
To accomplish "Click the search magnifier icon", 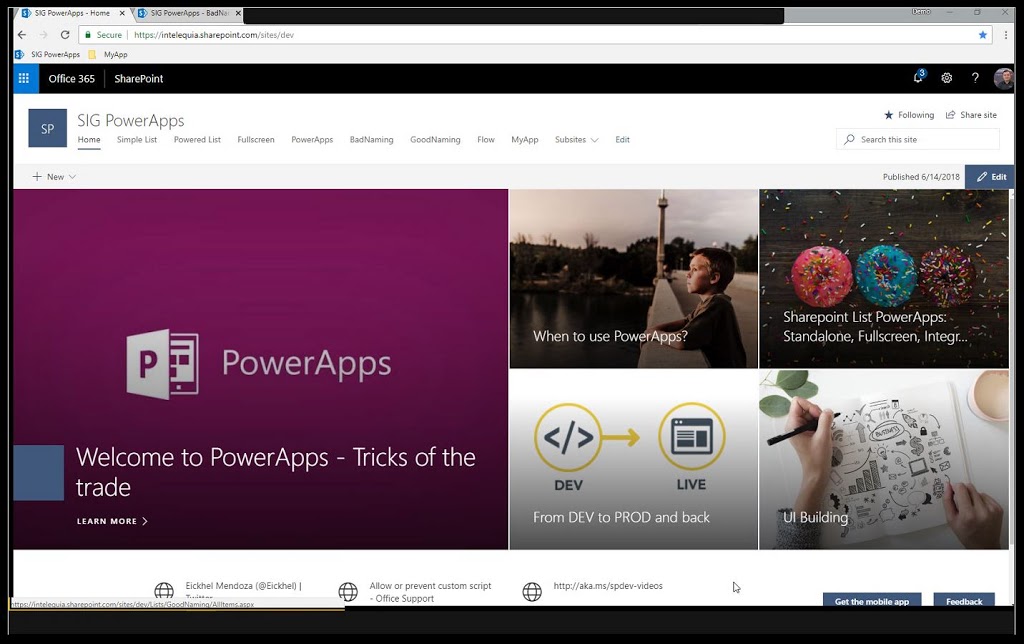I will pos(849,139).
